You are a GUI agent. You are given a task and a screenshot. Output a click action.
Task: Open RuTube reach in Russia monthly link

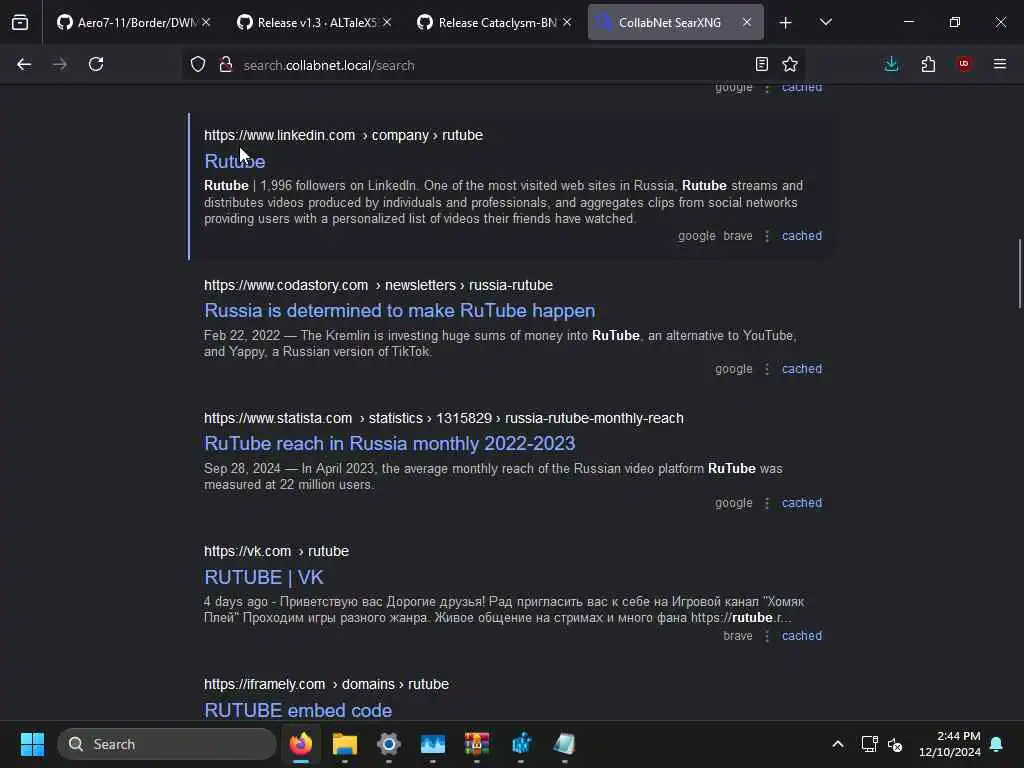pos(390,443)
